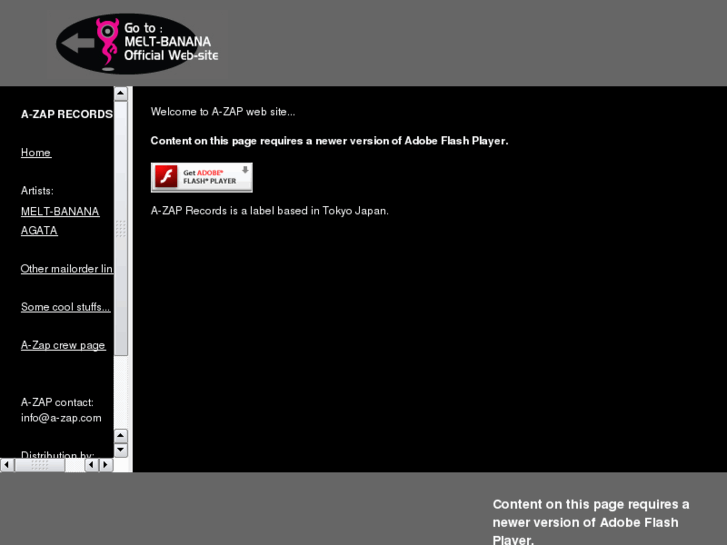Viewport: 727px width, 545px height.
Task: Open the A-Zap crew page link
Action: pos(63,345)
